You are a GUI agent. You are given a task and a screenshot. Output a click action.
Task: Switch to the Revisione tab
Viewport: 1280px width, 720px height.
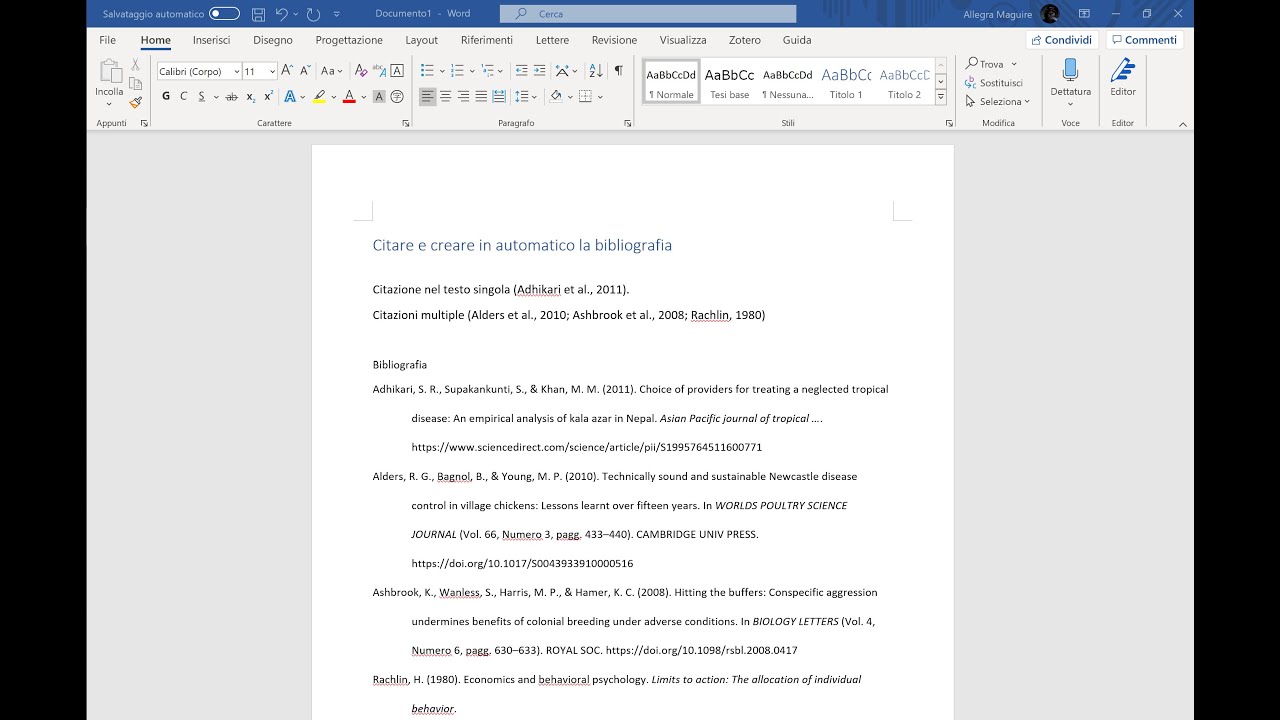click(x=614, y=40)
